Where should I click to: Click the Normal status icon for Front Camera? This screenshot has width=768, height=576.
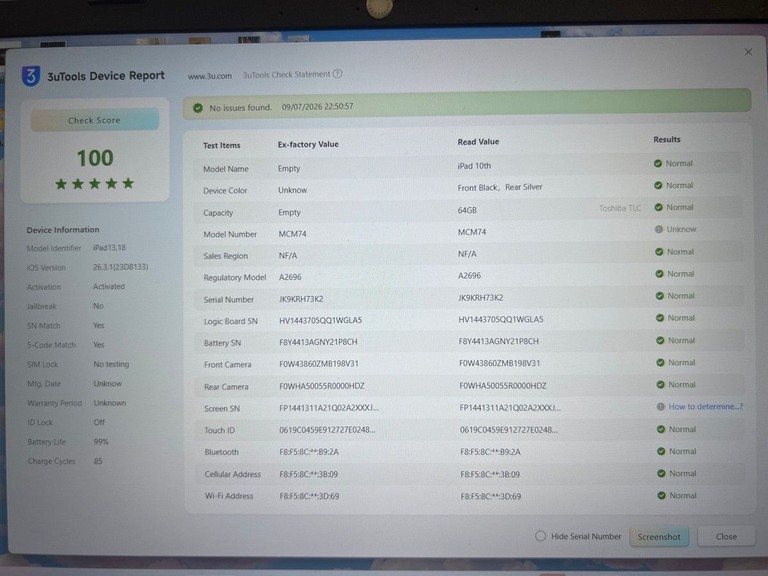660,362
